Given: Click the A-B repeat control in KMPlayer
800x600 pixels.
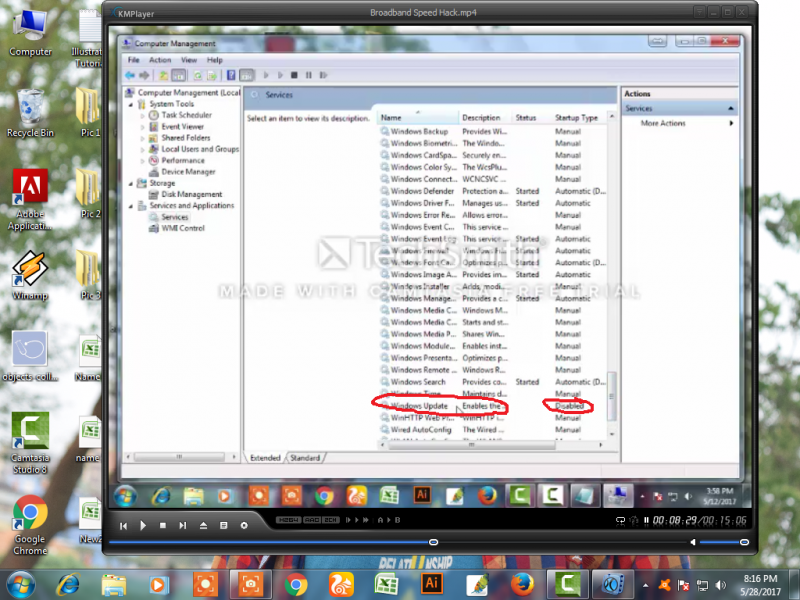Looking at the screenshot, I should [389, 520].
